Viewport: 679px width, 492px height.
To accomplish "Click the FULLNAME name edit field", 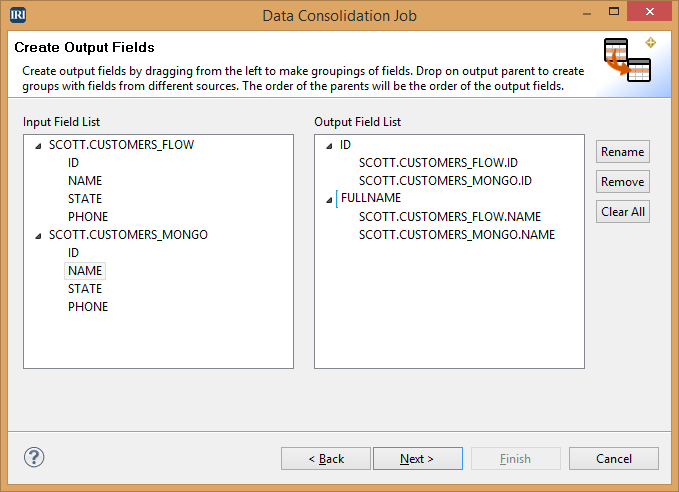I will [x=371, y=198].
